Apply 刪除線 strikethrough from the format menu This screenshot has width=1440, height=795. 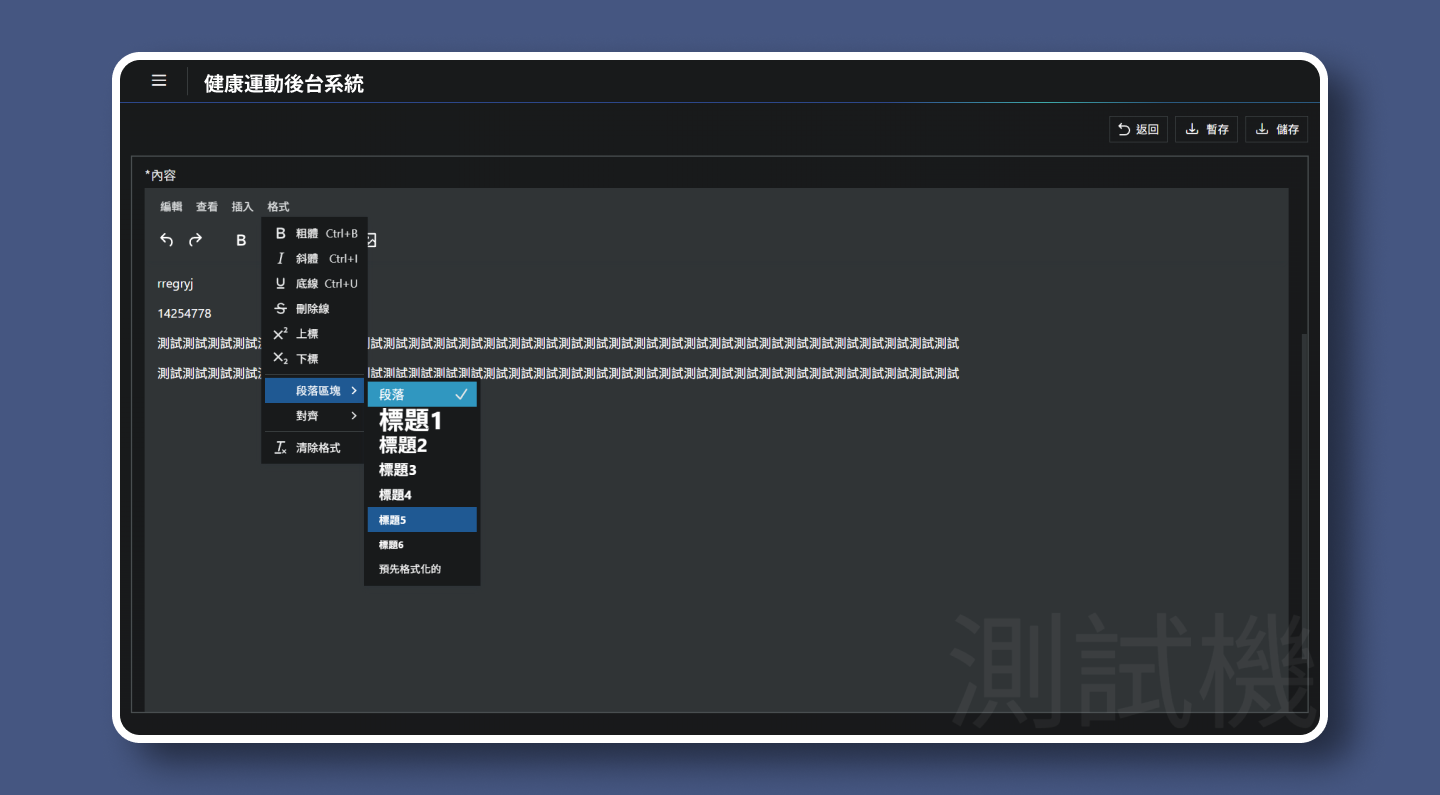(x=314, y=309)
